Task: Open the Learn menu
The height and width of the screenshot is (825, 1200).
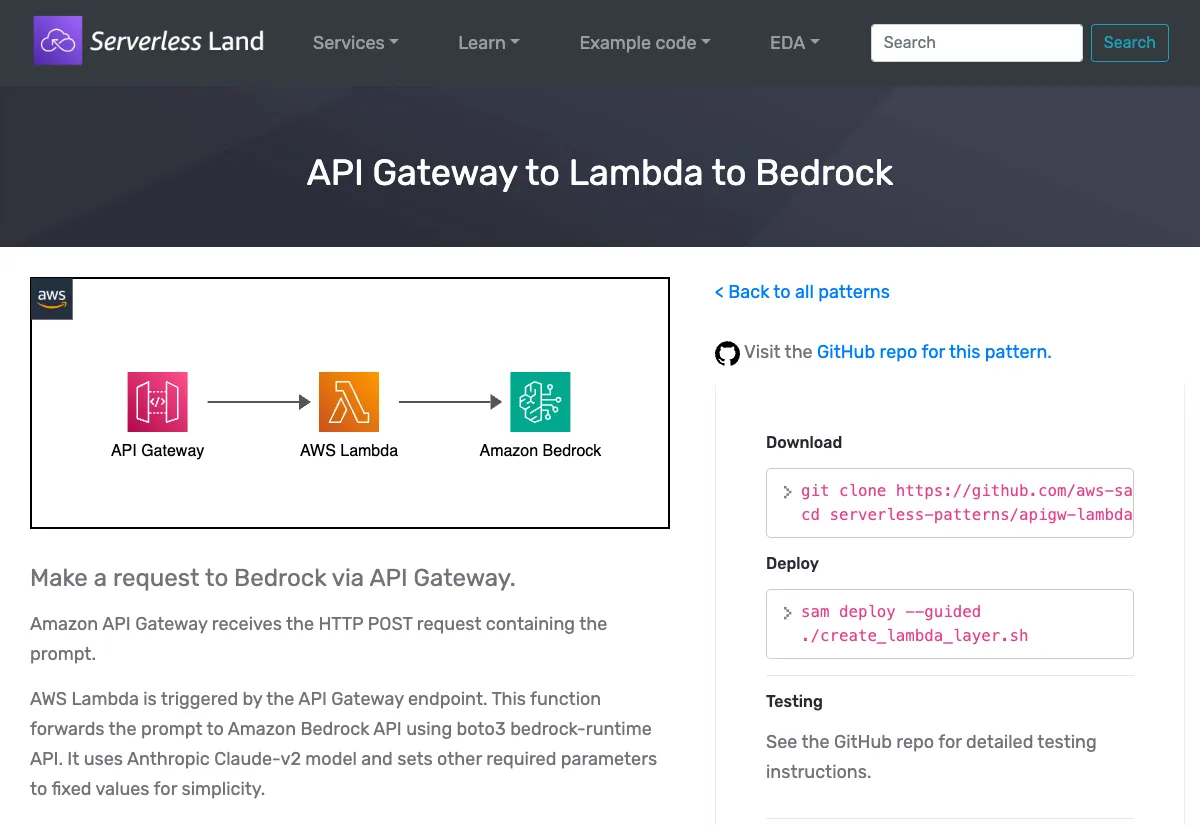Action: click(x=488, y=42)
